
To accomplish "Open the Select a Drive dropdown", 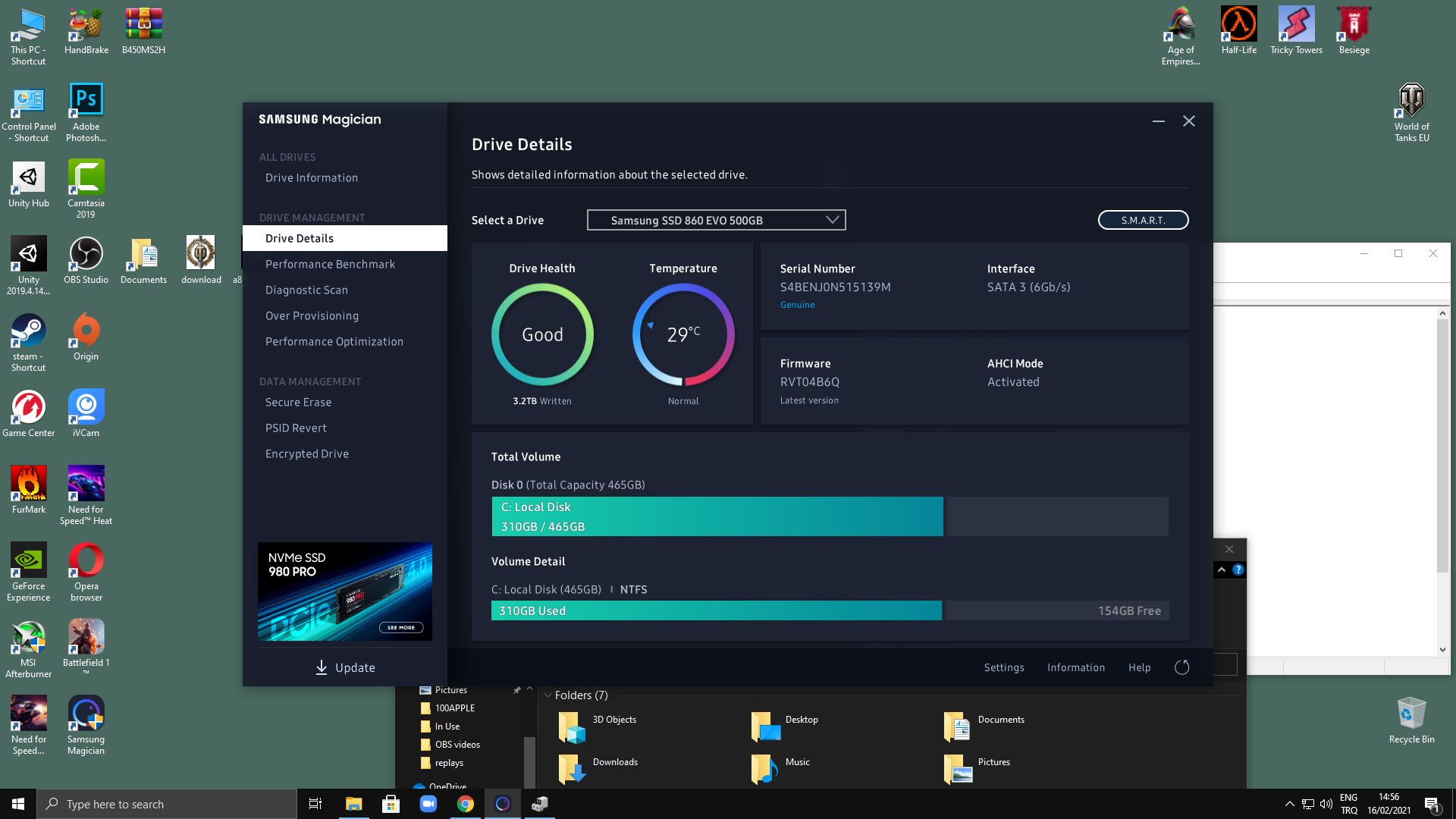I will tap(716, 220).
